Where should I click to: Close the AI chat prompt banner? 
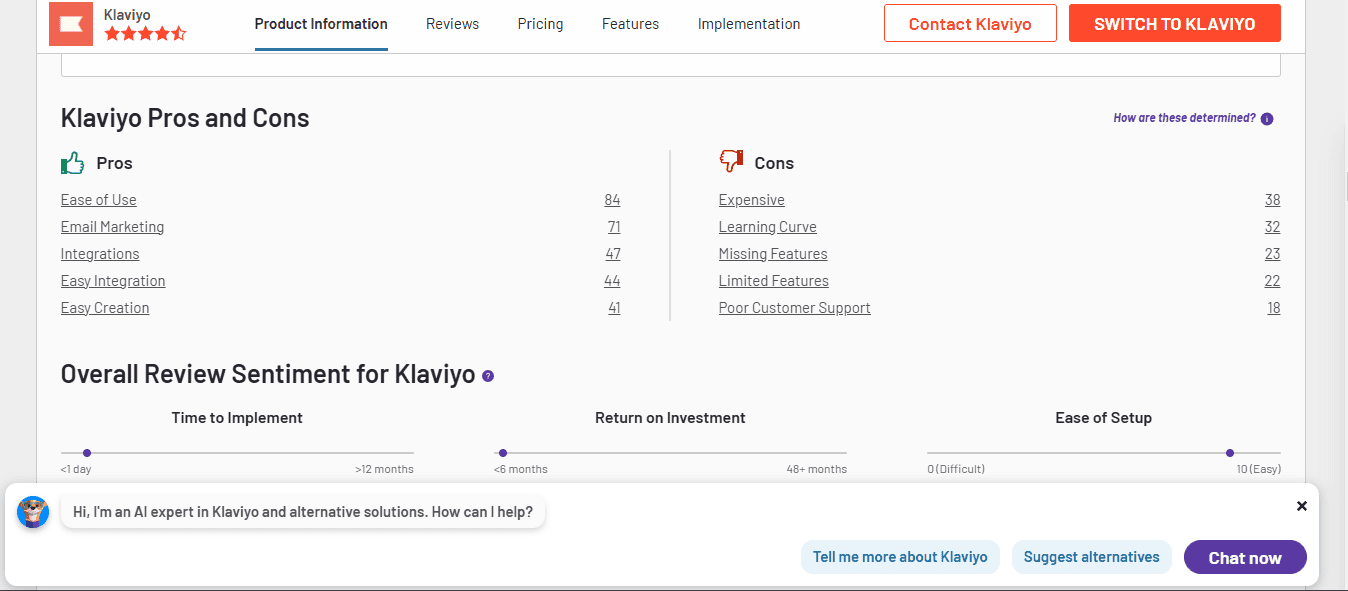pos(1302,506)
